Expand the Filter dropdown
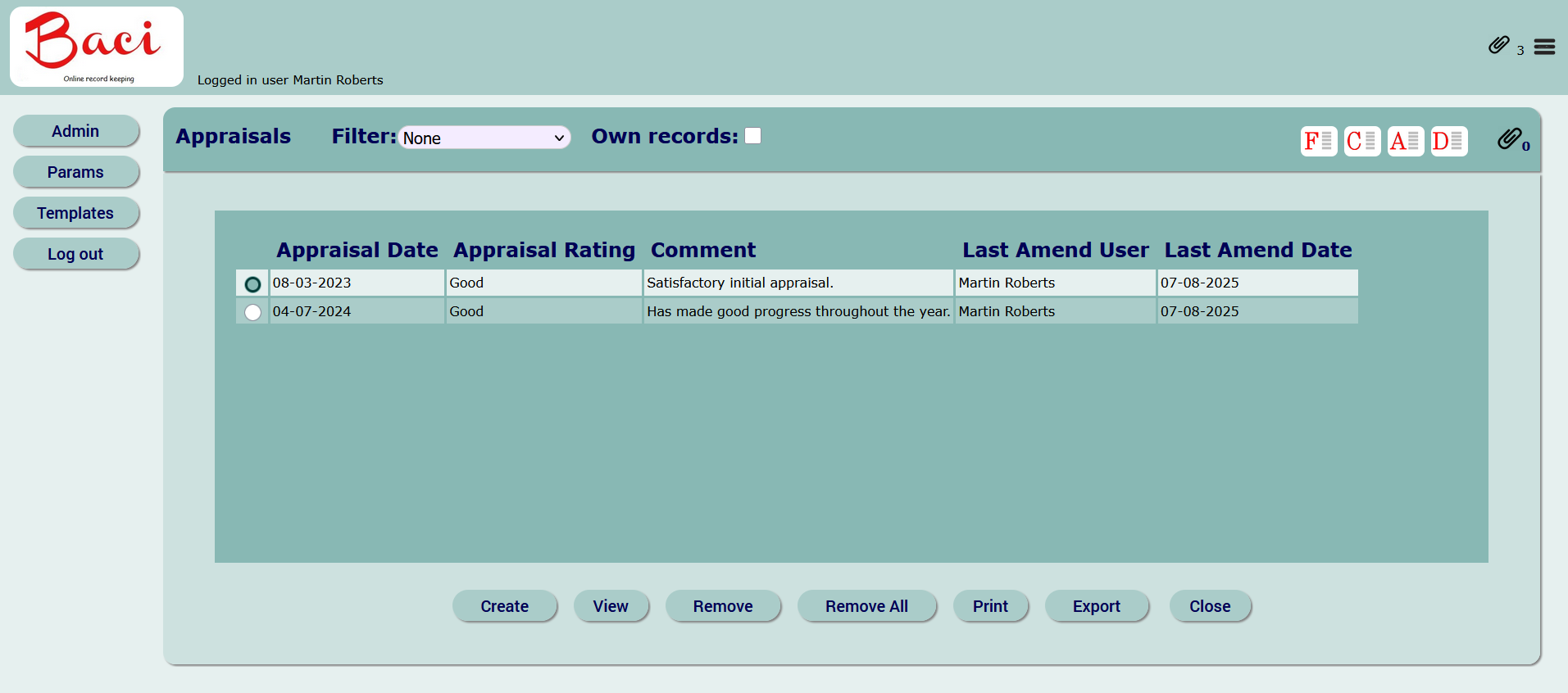 point(484,138)
